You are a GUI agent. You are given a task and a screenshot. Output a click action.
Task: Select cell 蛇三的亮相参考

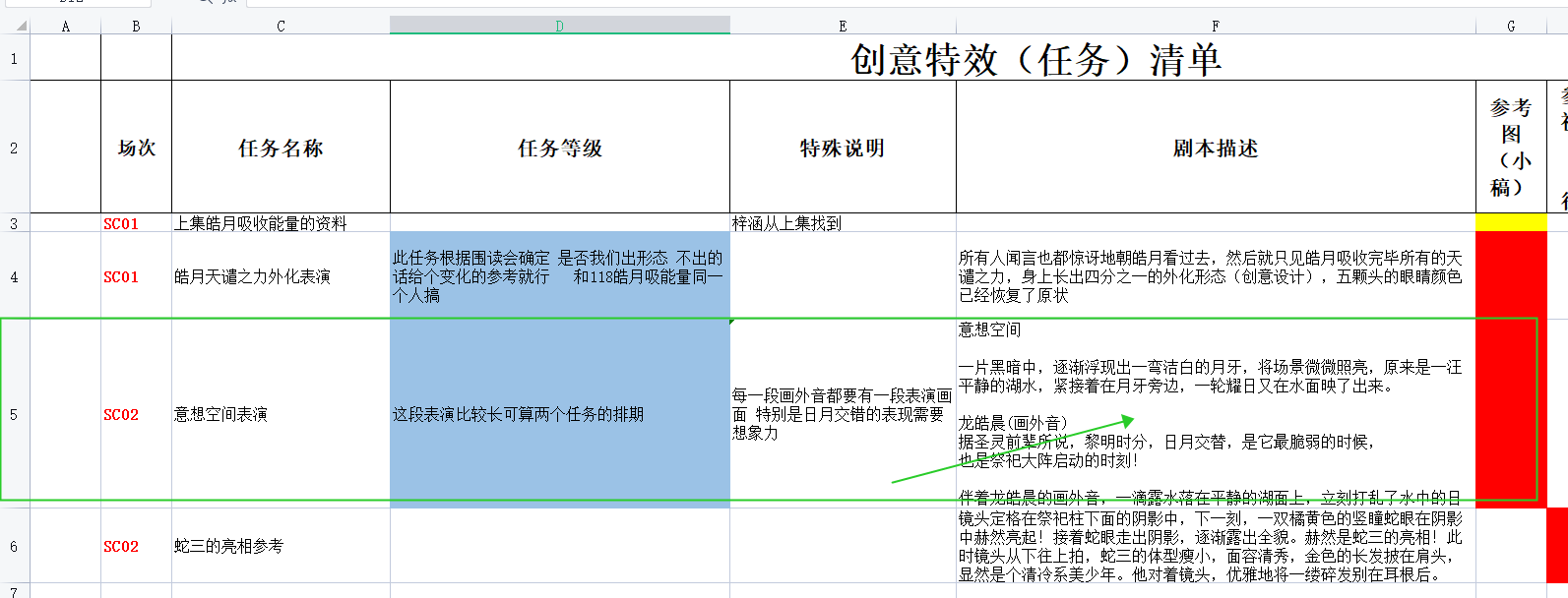[281, 546]
